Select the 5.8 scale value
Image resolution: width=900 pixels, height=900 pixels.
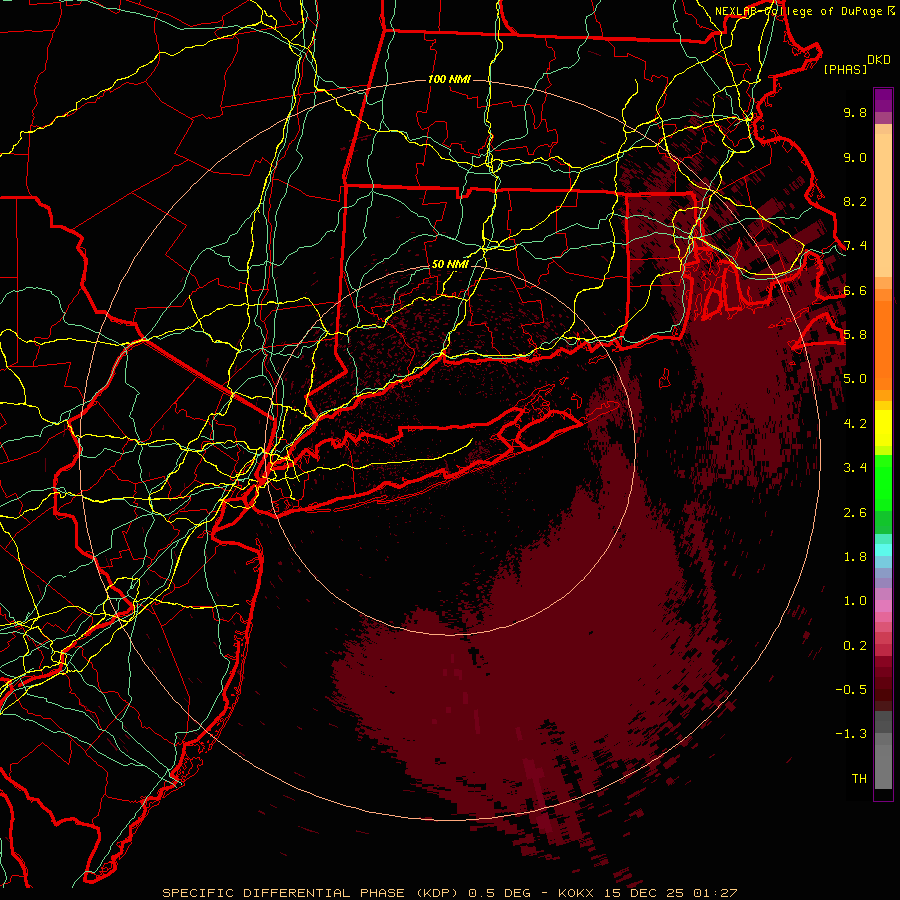[x=855, y=335]
